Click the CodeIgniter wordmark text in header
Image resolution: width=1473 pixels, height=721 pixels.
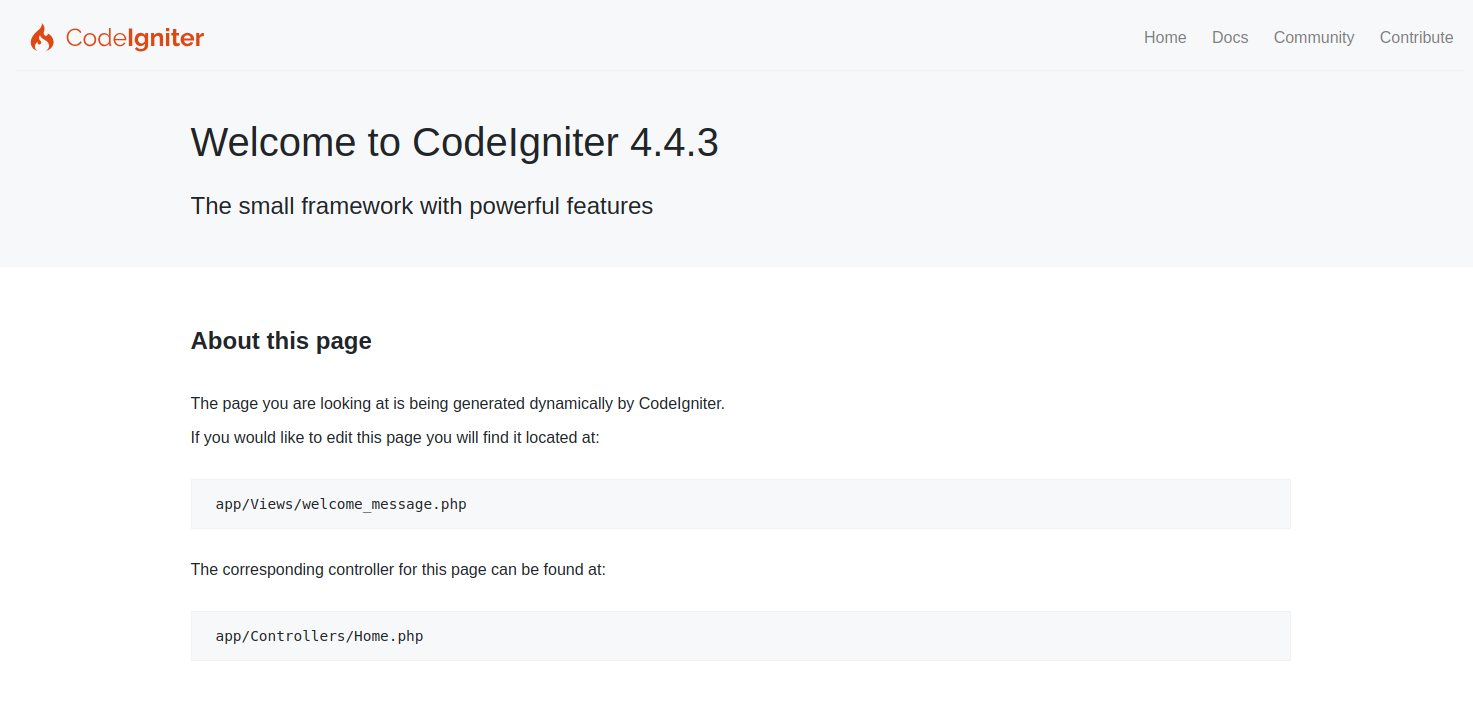135,38
